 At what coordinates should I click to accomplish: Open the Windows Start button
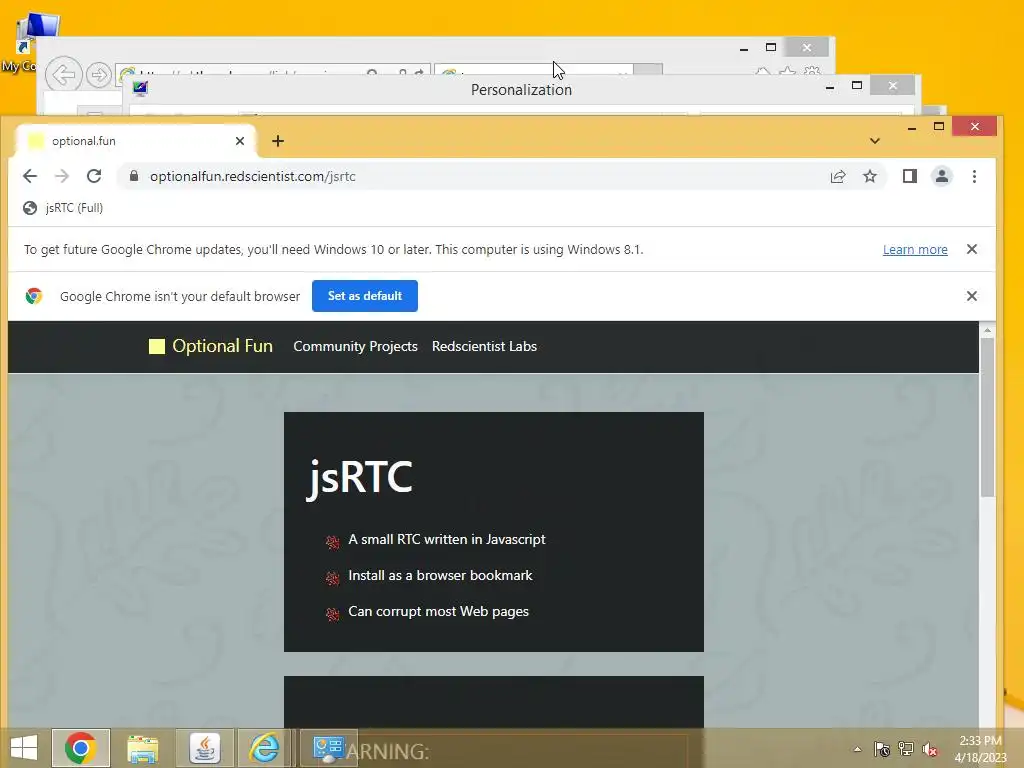24,748
